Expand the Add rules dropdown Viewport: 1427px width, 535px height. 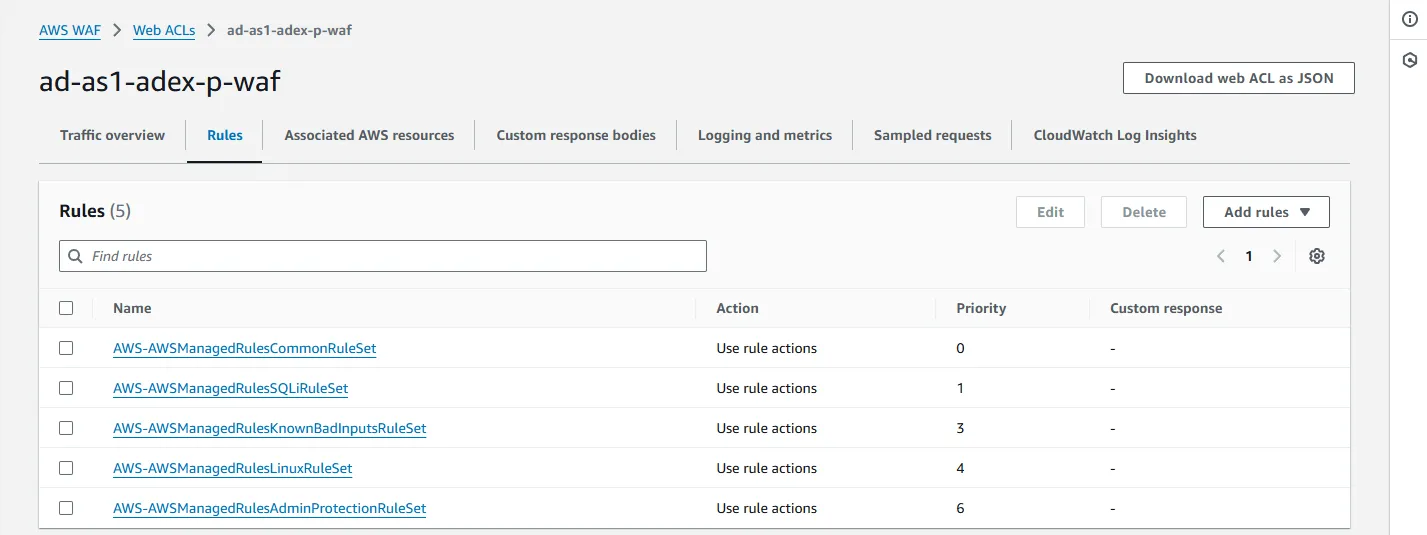1266,212
